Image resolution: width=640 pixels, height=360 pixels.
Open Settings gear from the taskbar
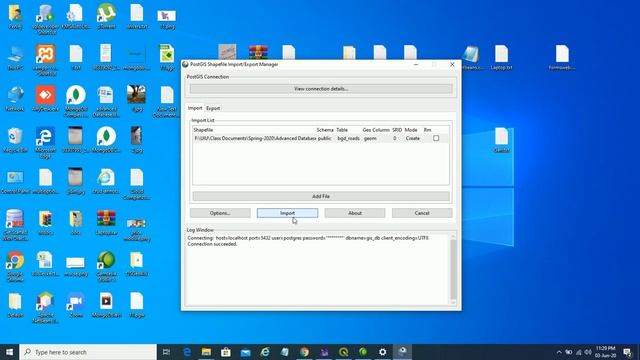[x=382, y=352]
